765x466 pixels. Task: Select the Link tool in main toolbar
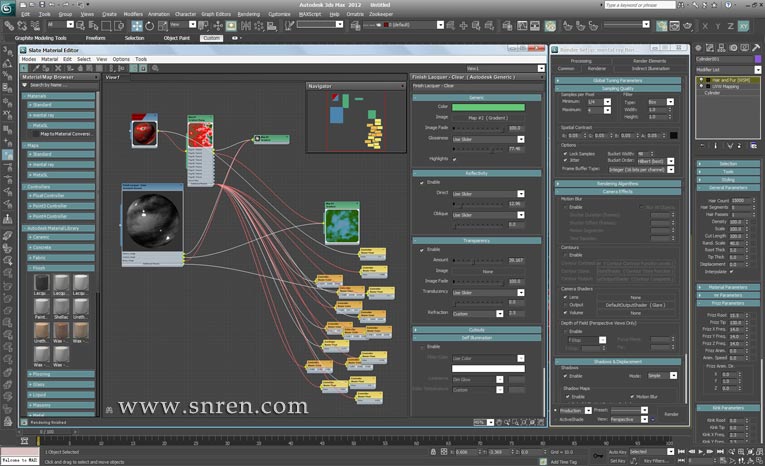9,25
